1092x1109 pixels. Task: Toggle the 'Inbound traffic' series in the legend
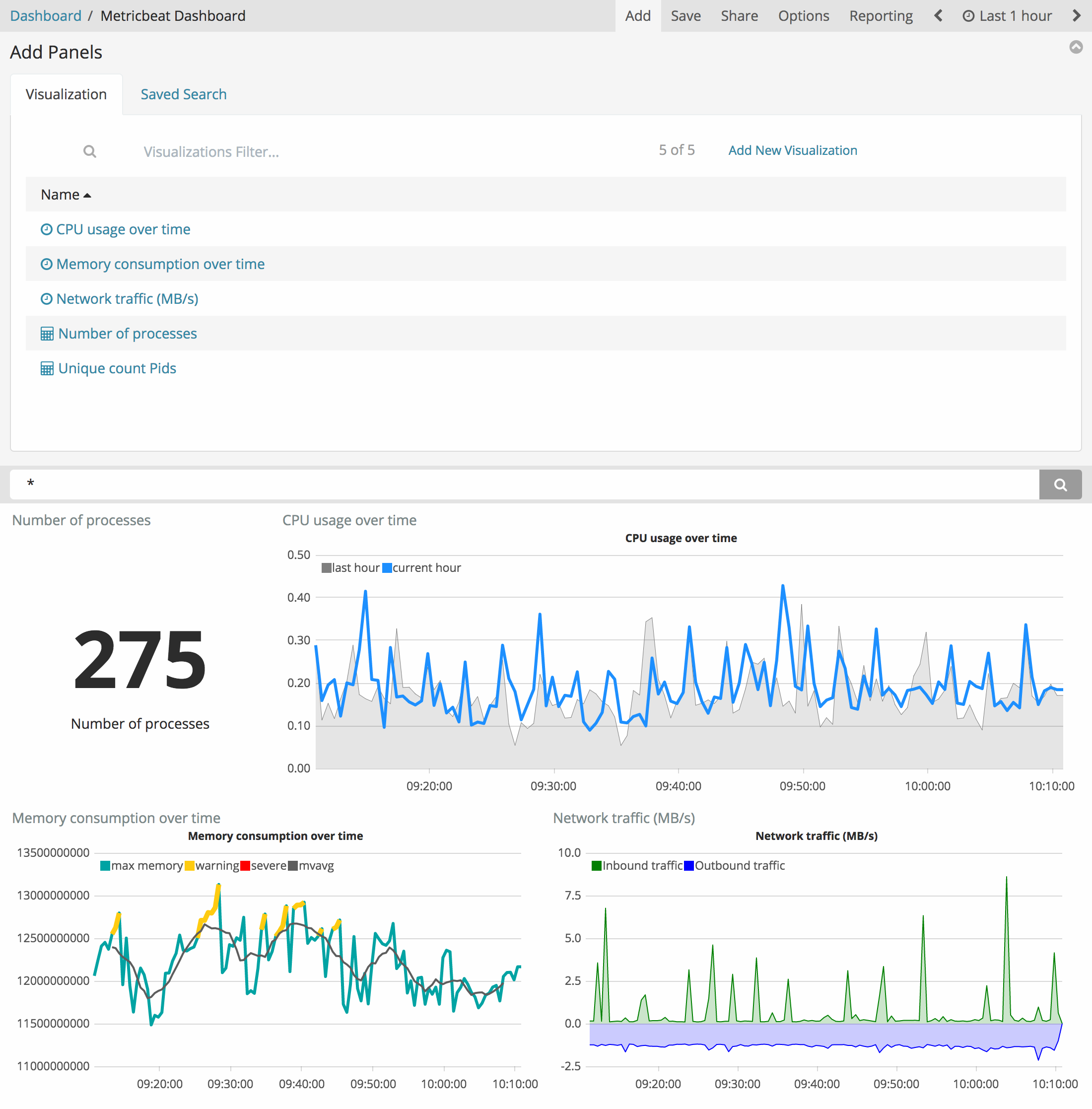coord(642,865)
